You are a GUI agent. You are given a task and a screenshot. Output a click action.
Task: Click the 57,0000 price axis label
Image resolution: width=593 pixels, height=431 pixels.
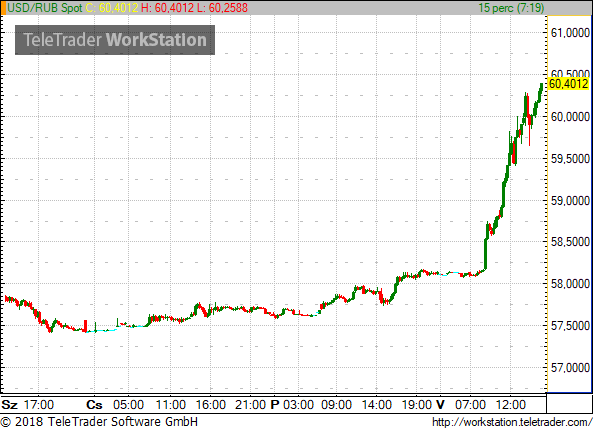click(570, 367)
